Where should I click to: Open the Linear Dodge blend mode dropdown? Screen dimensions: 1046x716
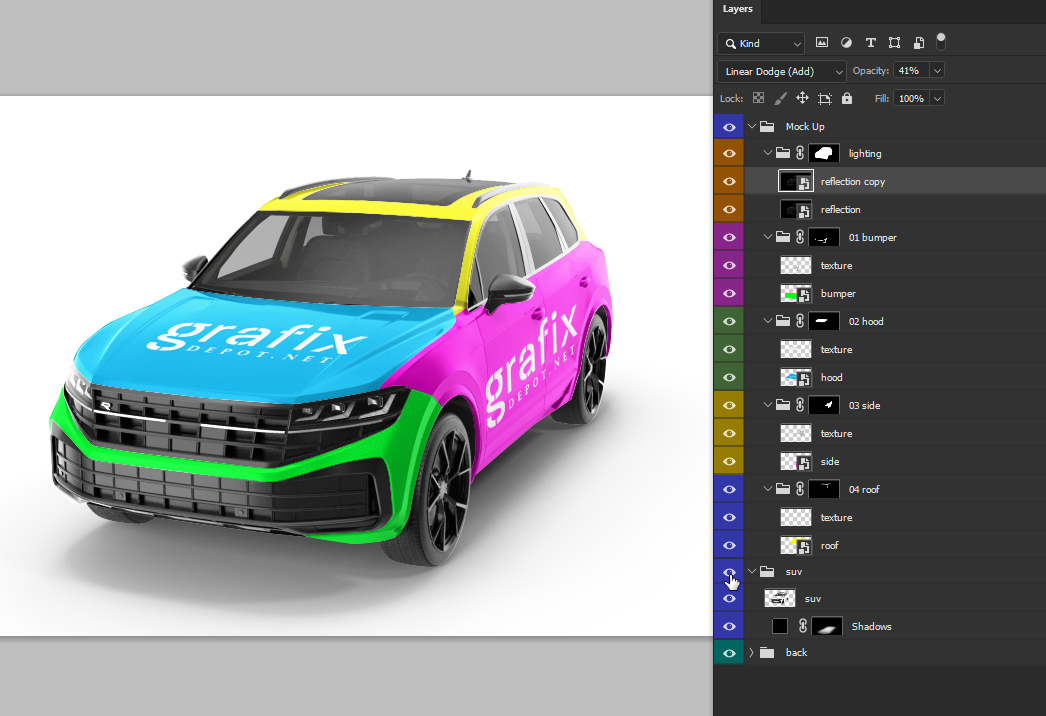782,71
